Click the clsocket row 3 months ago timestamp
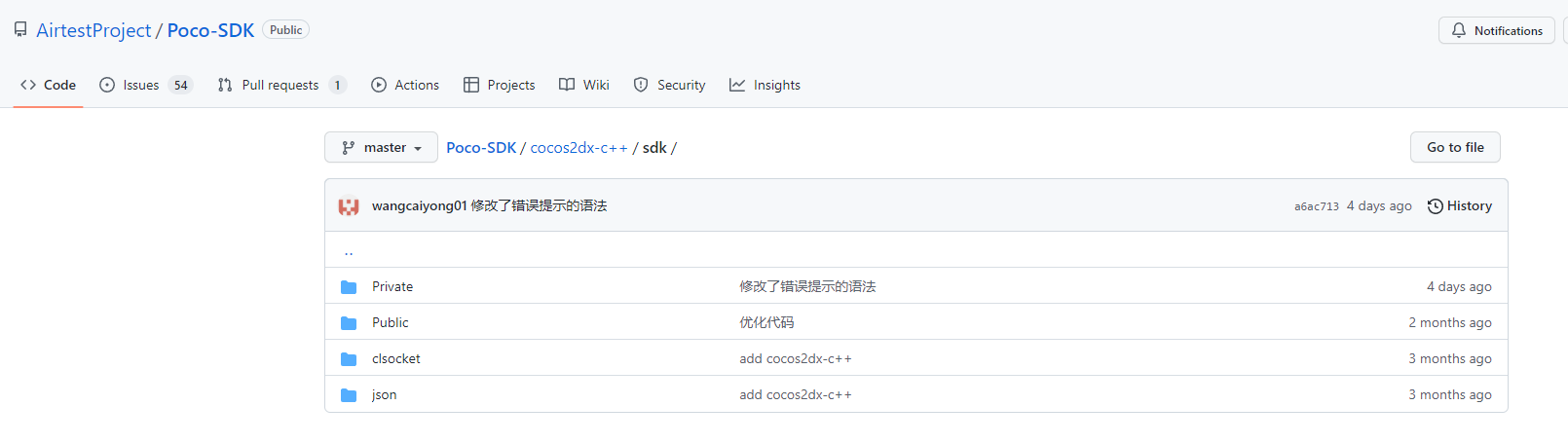 [x=1450, y=358]
